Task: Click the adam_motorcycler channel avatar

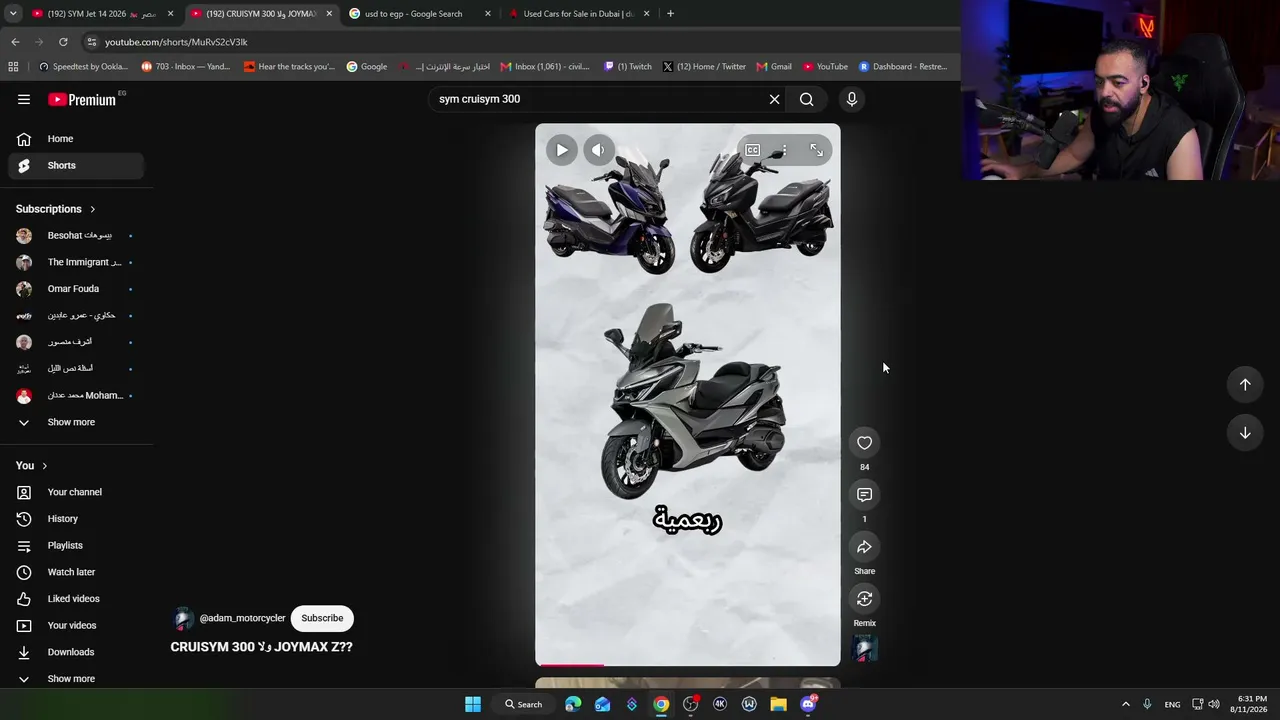Action: [x=183, y=618]
